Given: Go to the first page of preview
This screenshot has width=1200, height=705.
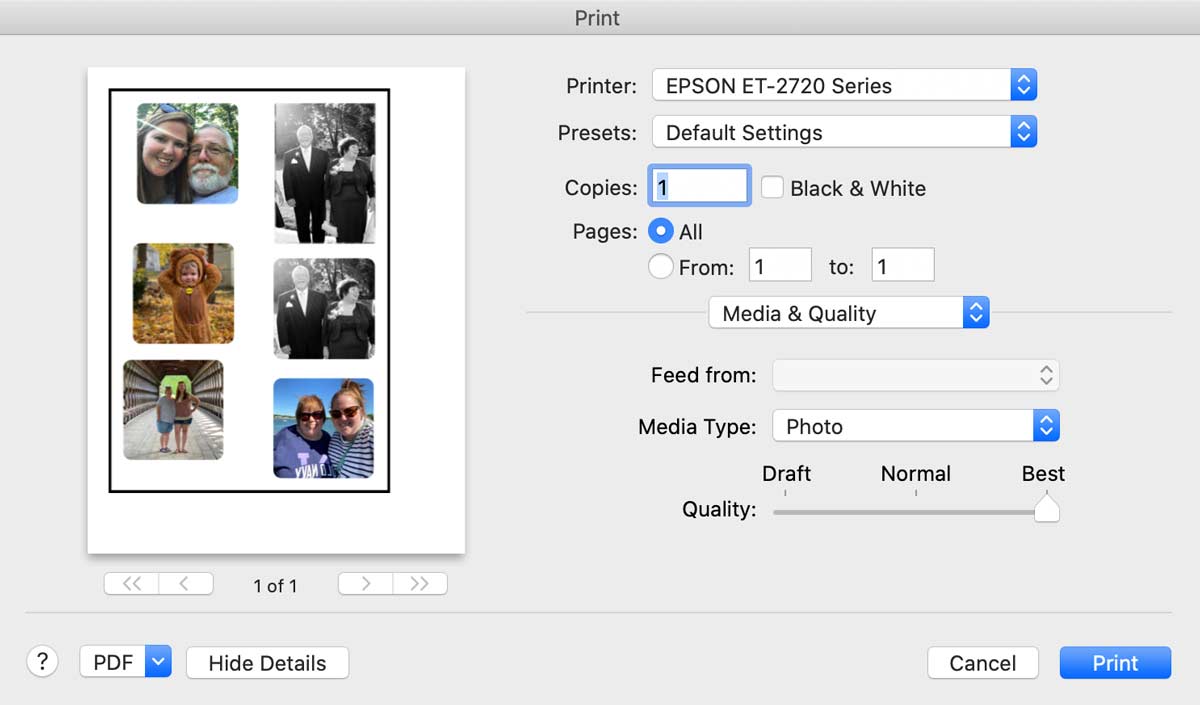Looking at the screenshot, I should click(131, 585).
